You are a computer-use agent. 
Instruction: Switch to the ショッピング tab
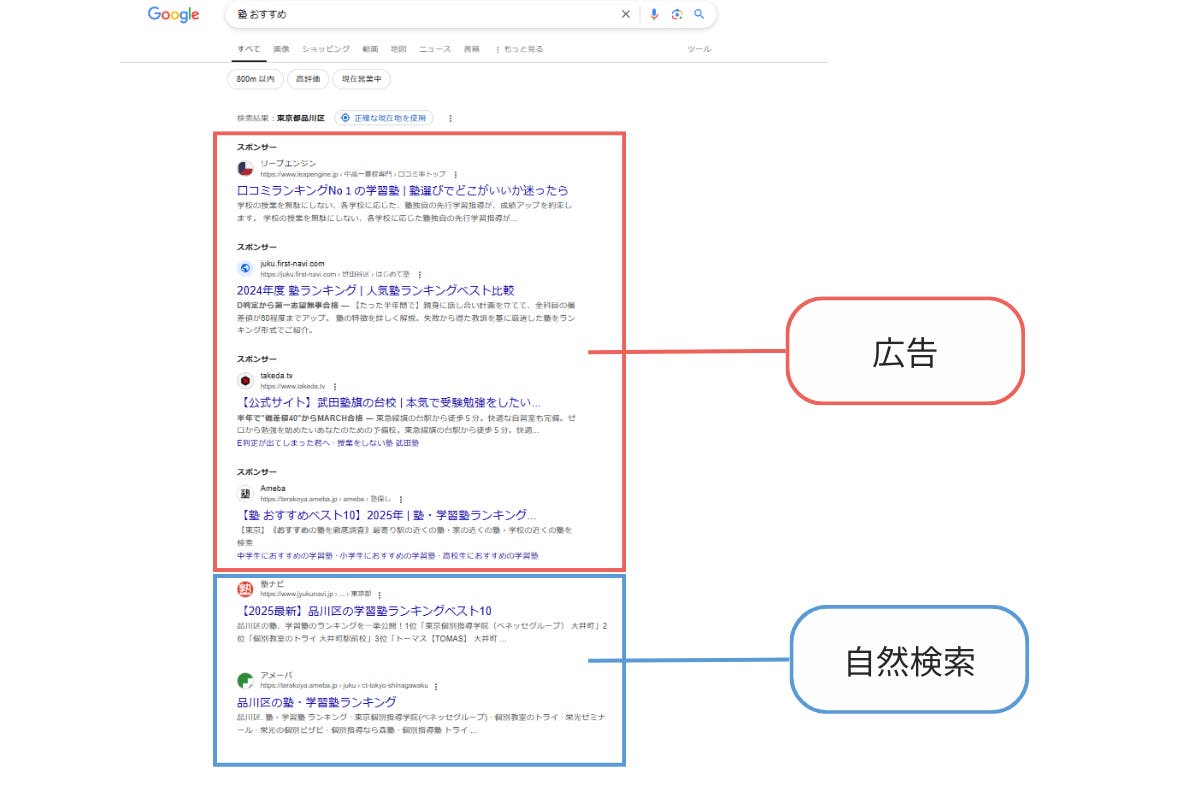[x=326, y=49]
